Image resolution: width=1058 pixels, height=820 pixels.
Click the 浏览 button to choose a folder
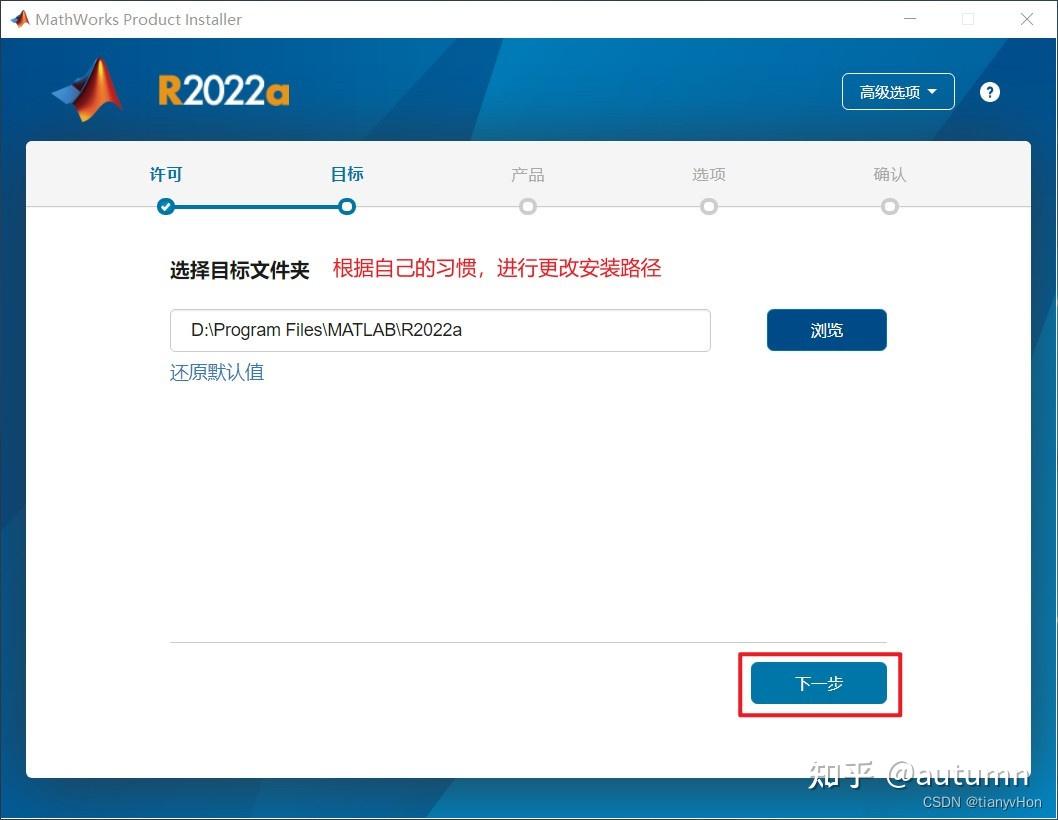click(x=827, y=330)
